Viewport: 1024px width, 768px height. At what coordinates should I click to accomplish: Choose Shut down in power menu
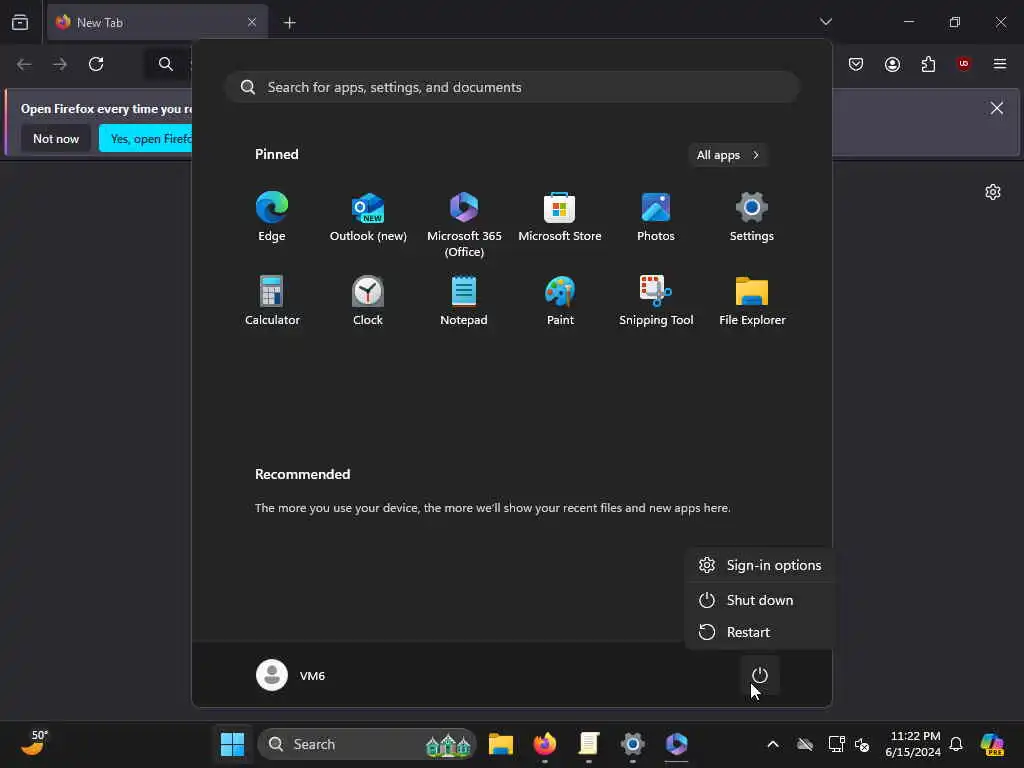point(760,600)
